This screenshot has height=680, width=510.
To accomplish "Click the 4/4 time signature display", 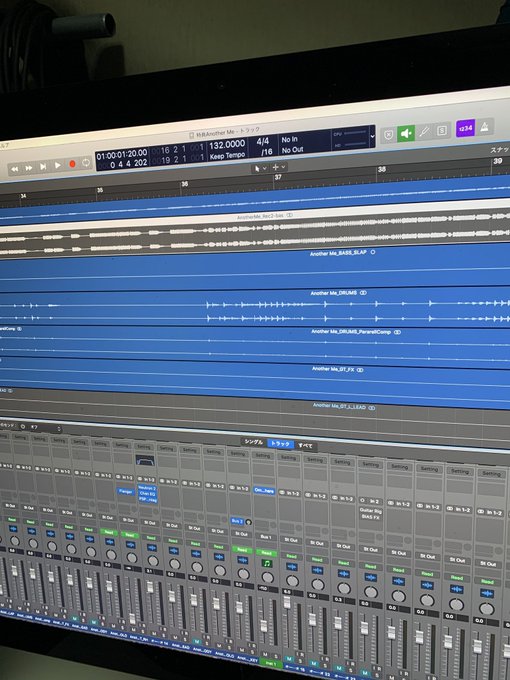I will coord(263,141).
